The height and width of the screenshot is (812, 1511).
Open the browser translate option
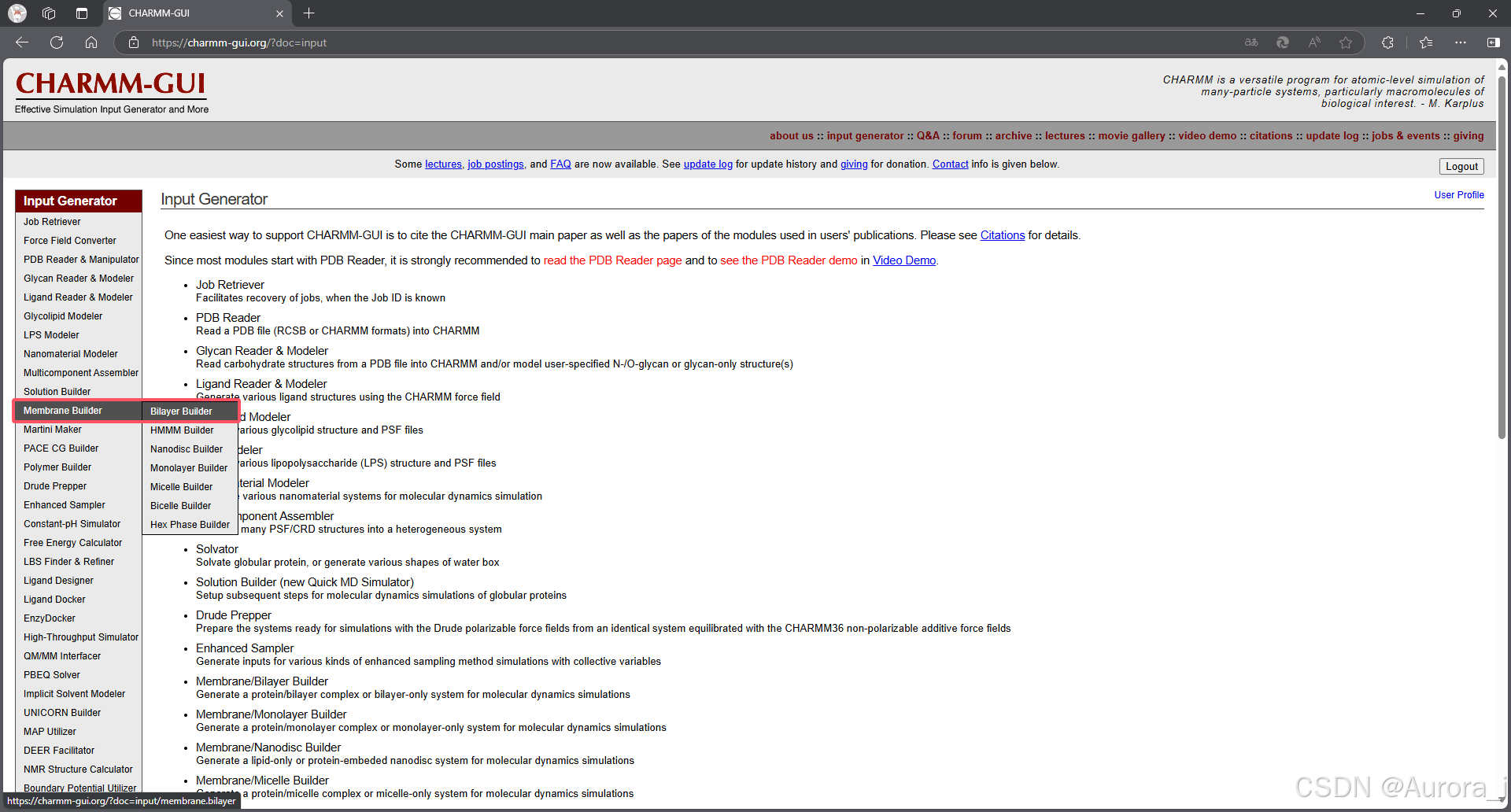tap(1251, 42)
